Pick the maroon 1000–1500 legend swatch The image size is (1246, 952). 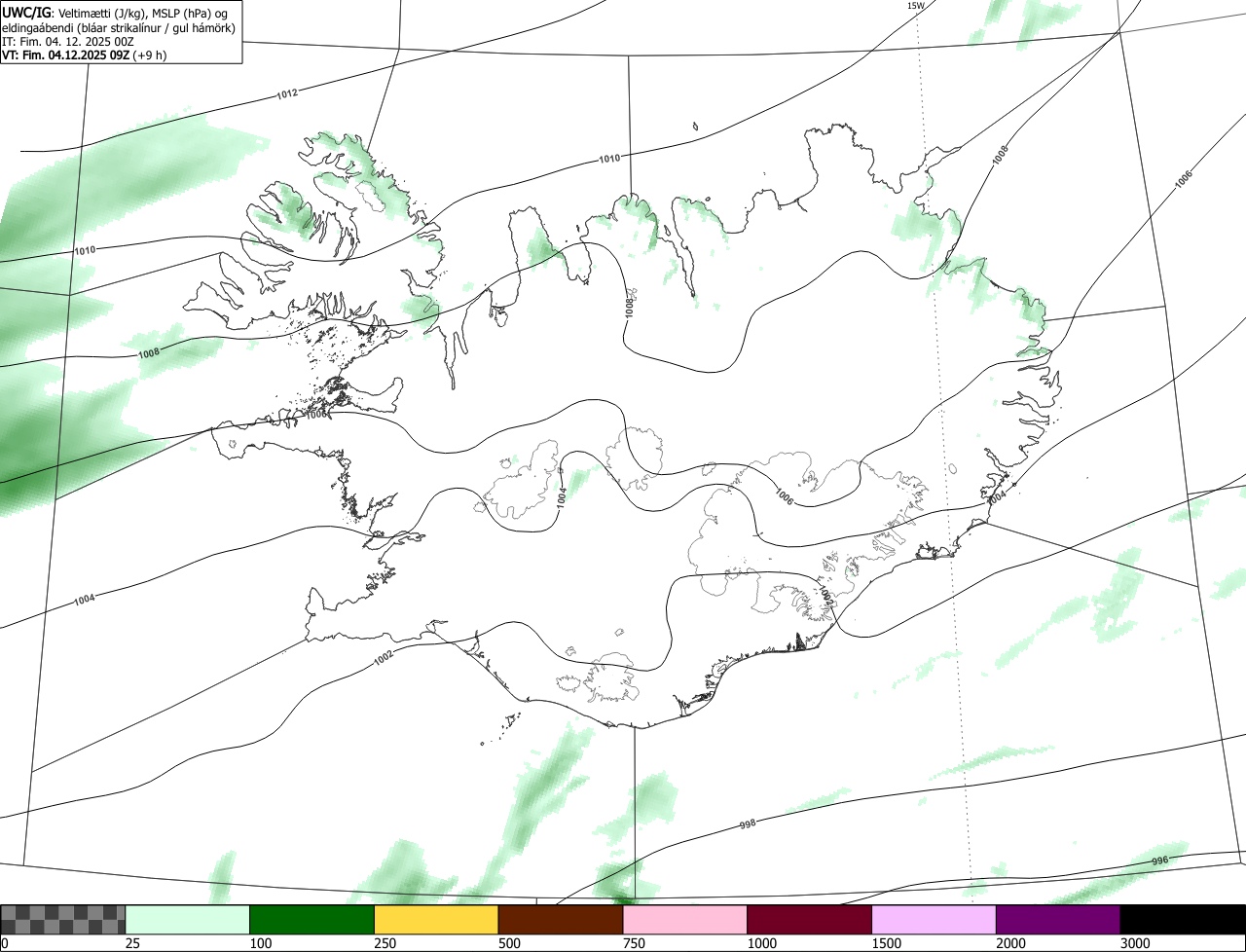click(x=810, y=920)
